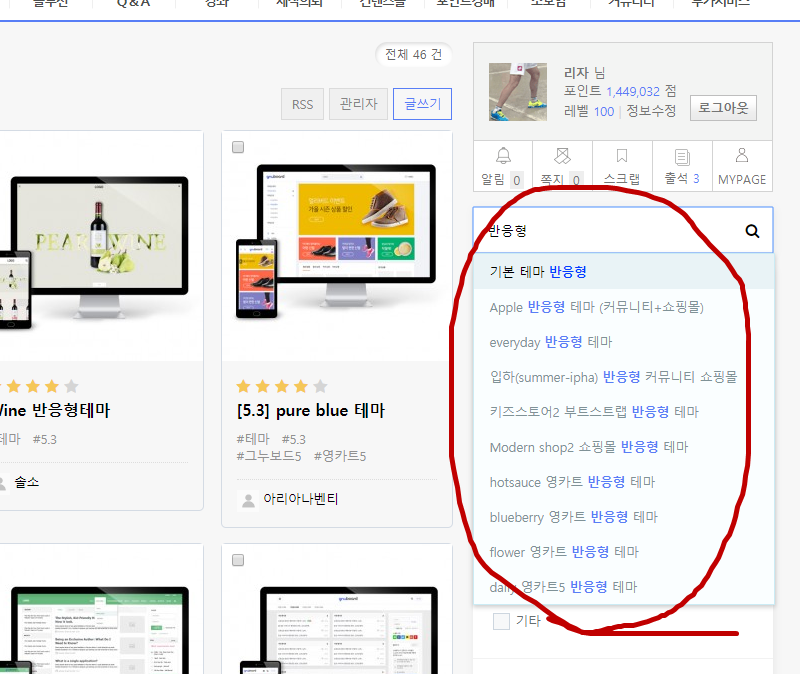Select checkbox on the bottom dark theme card
Image resolution: width=800 pixels, height=674 pixels.
click(x=238, y=560)
